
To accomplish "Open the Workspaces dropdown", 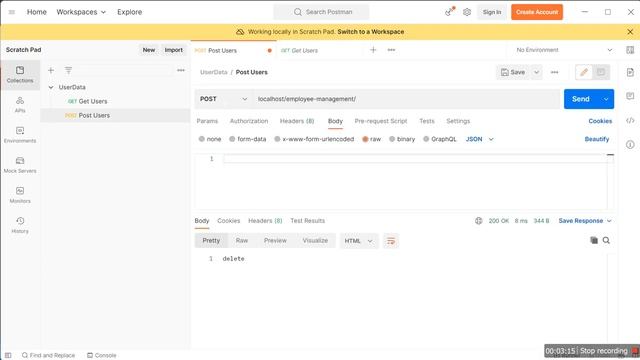I will click(81, 12).
